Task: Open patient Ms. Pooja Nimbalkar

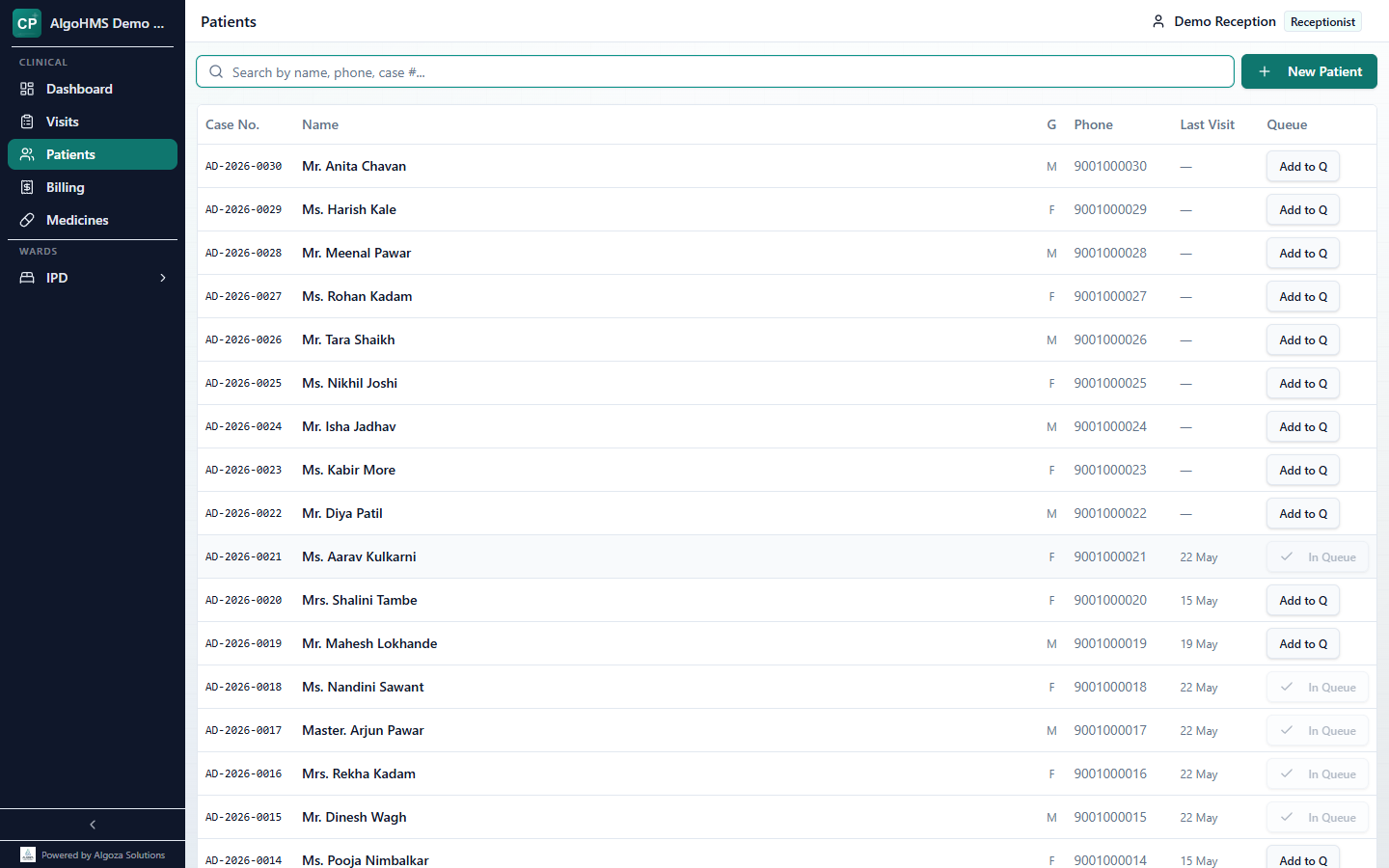Action: [366, 859]
